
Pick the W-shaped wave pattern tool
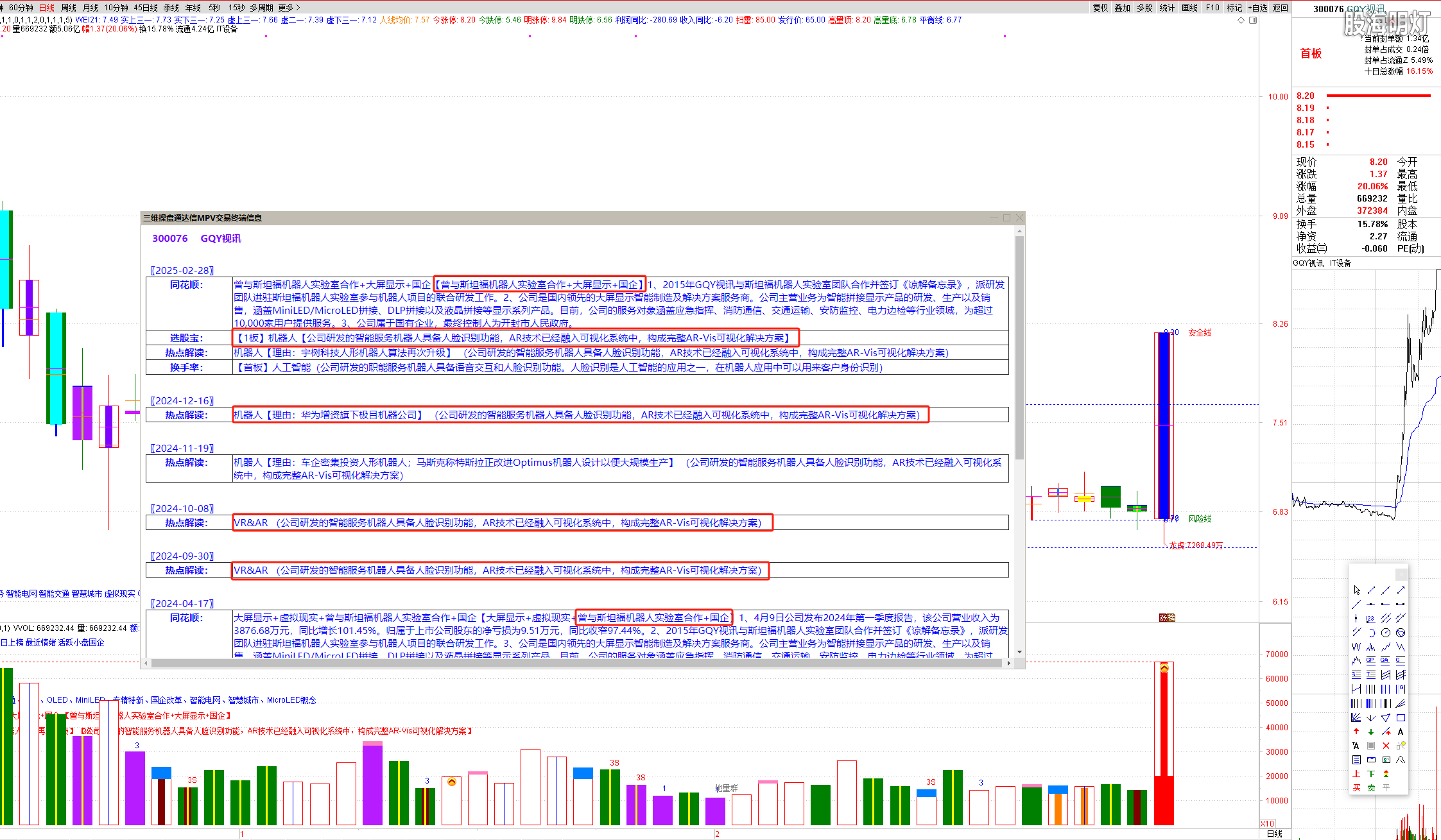(x=1356, y=647)
